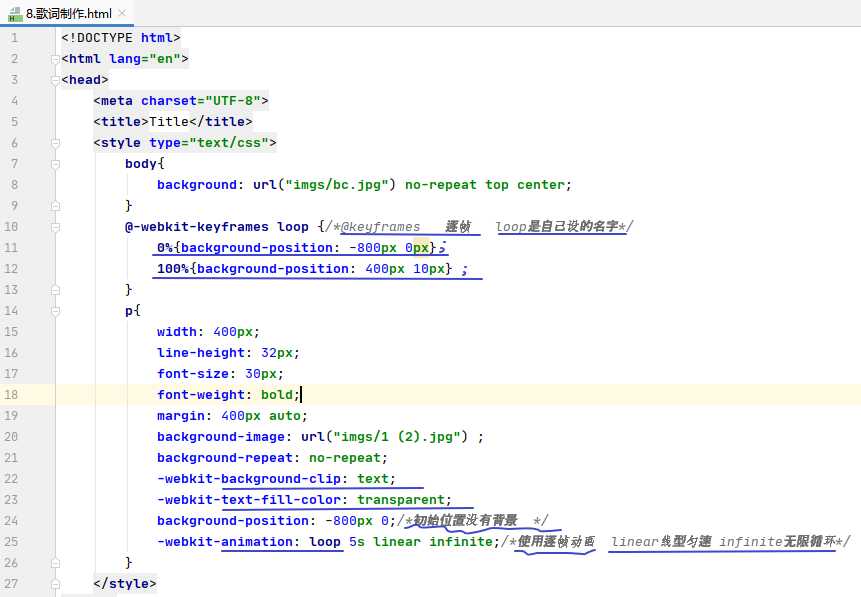Click fold end marker on line 26
This screenshot has height=597, width=861.
(57, 563)
